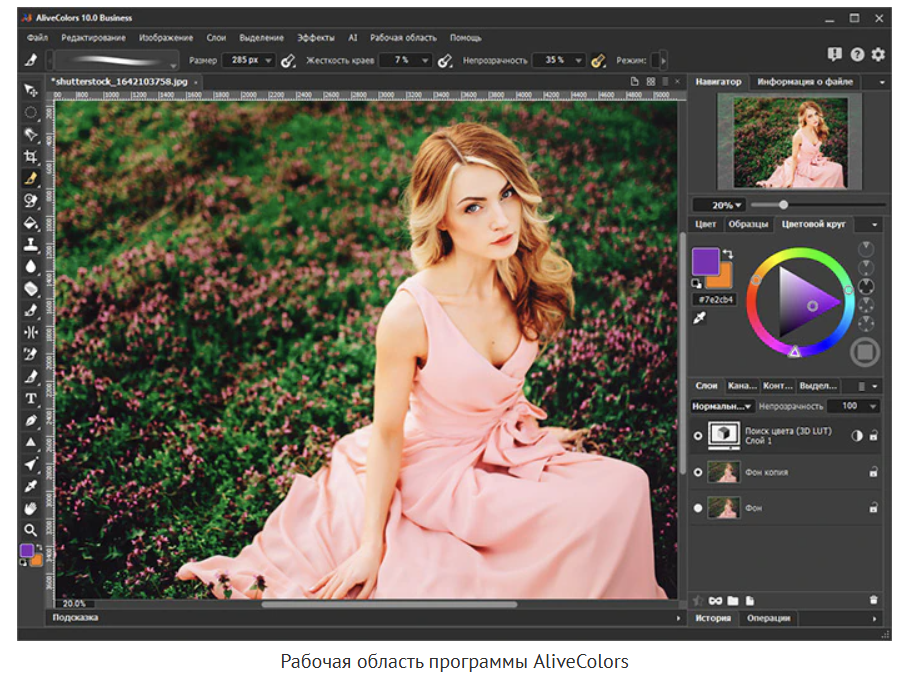The width and height of the screenshot is (915, 677).
Task: Expand the Жесткость краев 7% dropdown
Action: 425,60
